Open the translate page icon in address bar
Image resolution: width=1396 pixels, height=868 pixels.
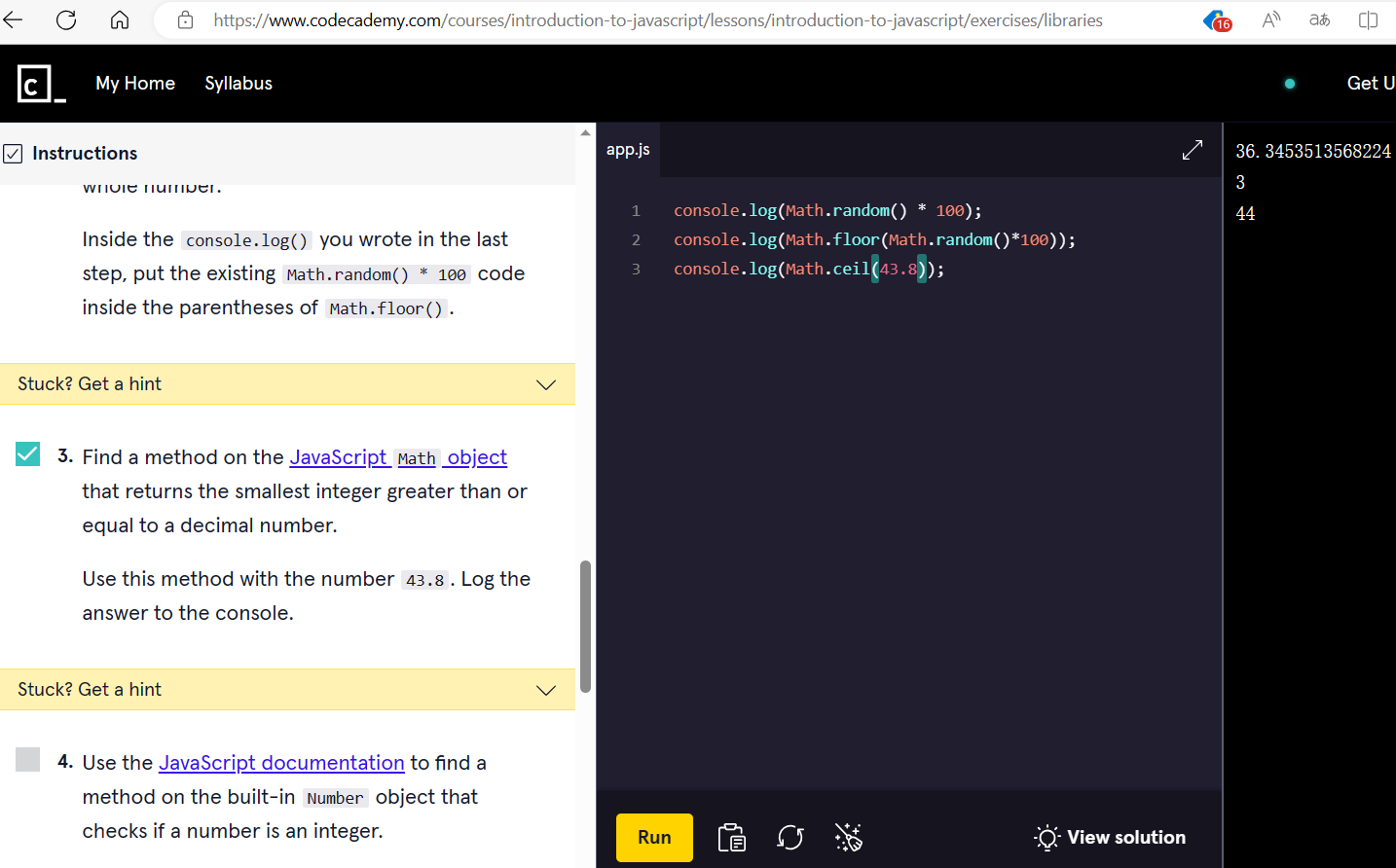pos(1319,20)
